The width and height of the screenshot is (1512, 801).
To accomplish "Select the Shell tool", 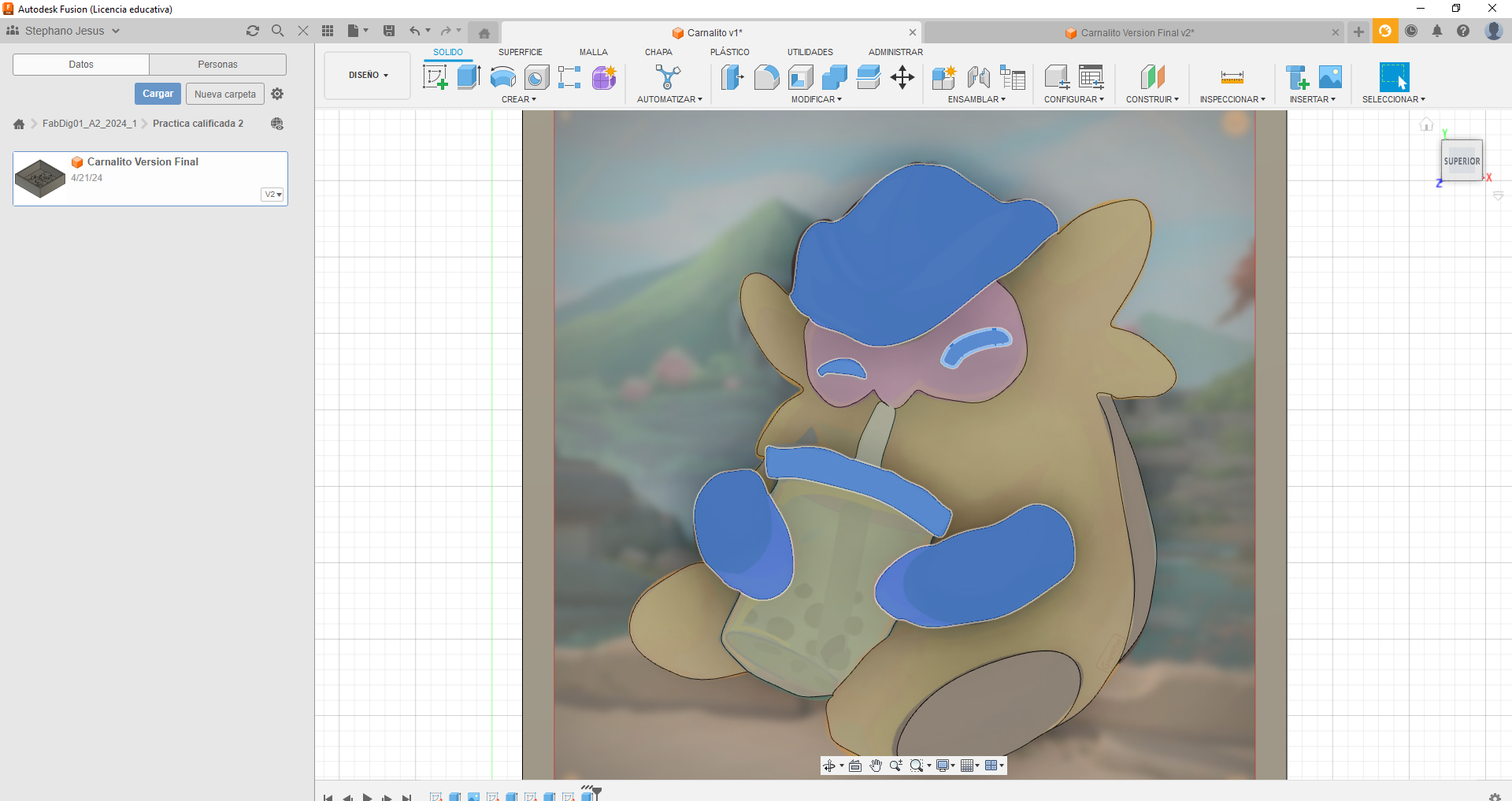I will click(x=801, y=77).
